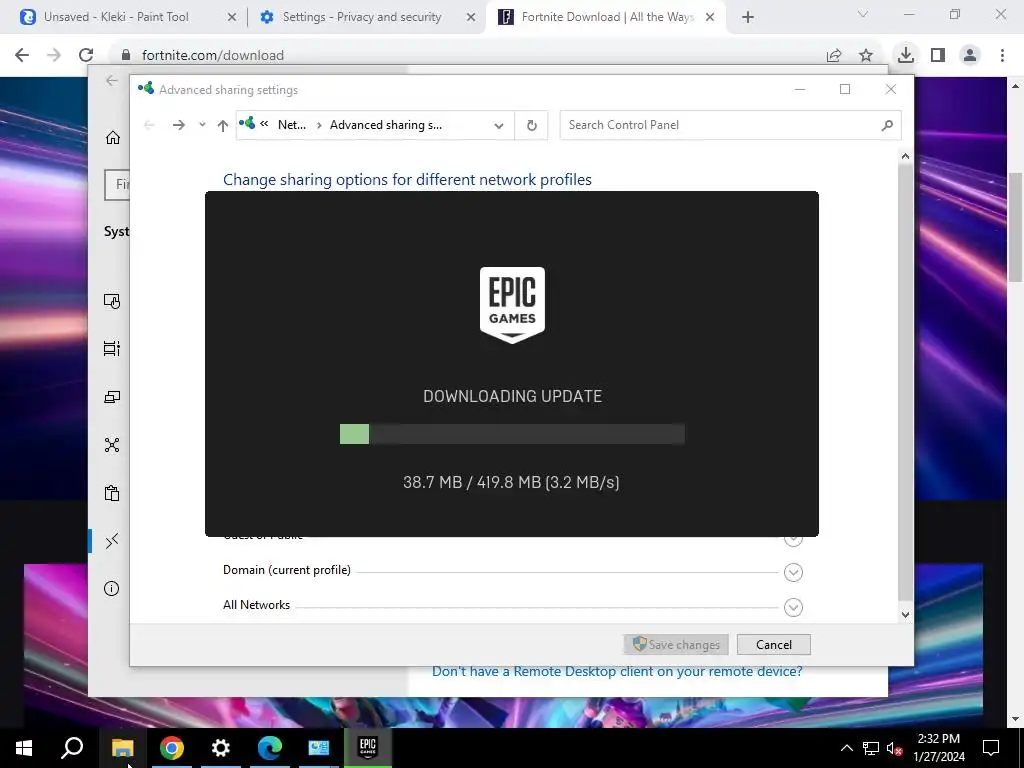Open muted volume icon in tray

tap(894, 749)
